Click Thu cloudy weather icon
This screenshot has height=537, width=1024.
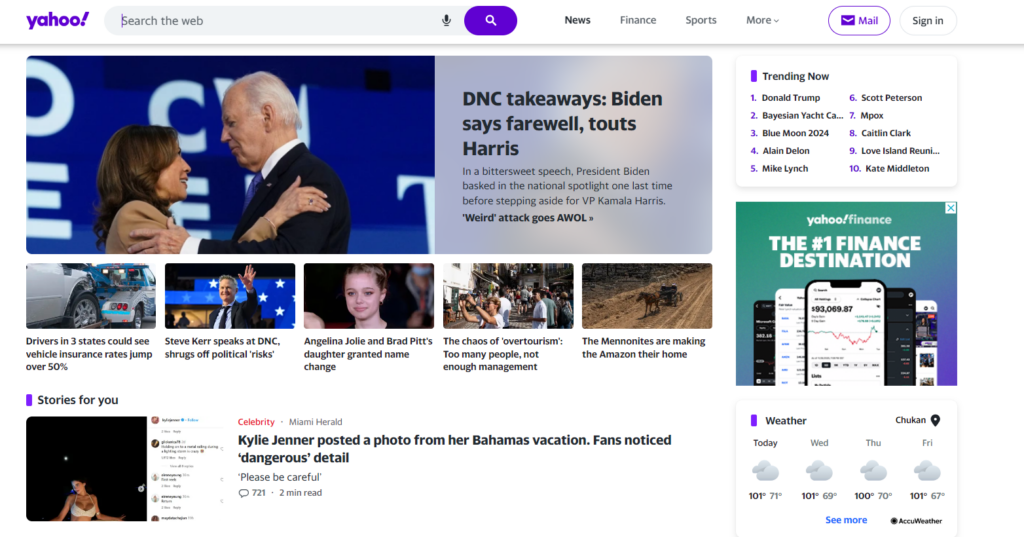pos(873,470)
